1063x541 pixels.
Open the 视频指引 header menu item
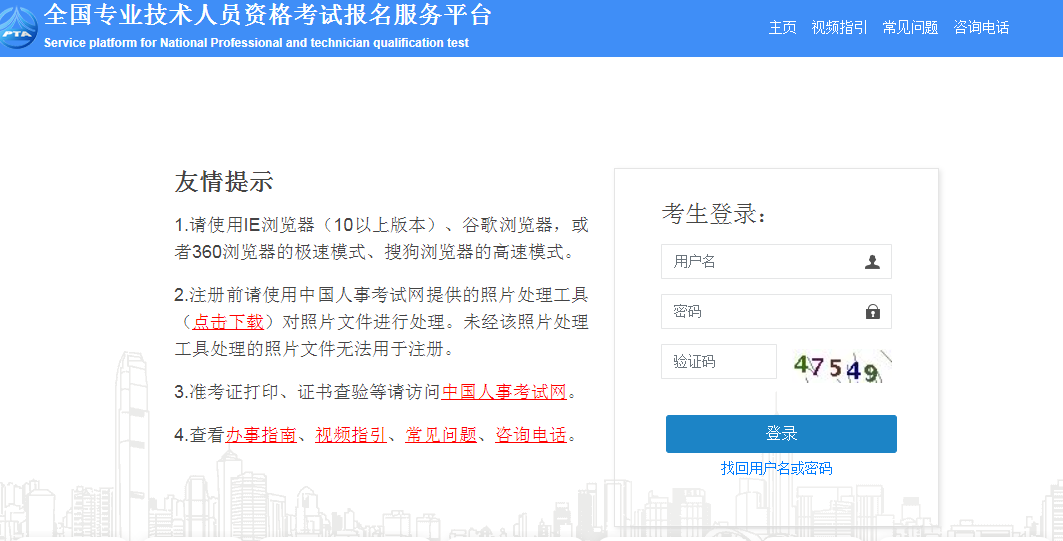[x=839, y=27]
